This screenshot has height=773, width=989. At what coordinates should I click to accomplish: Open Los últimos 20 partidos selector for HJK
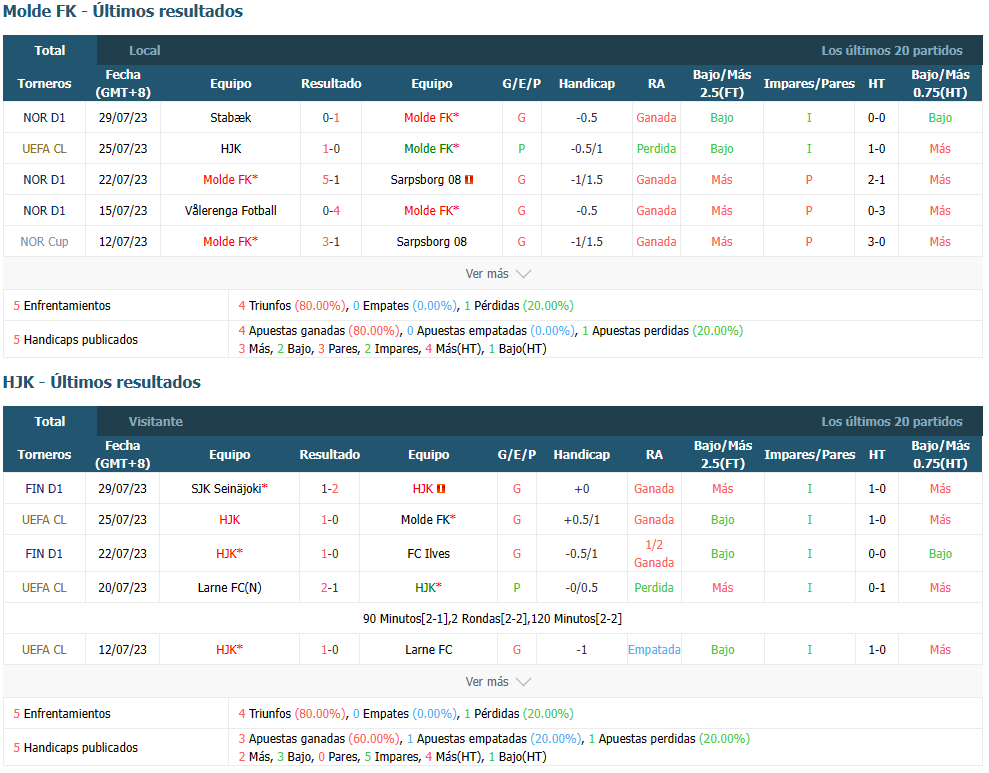point(891,421)
